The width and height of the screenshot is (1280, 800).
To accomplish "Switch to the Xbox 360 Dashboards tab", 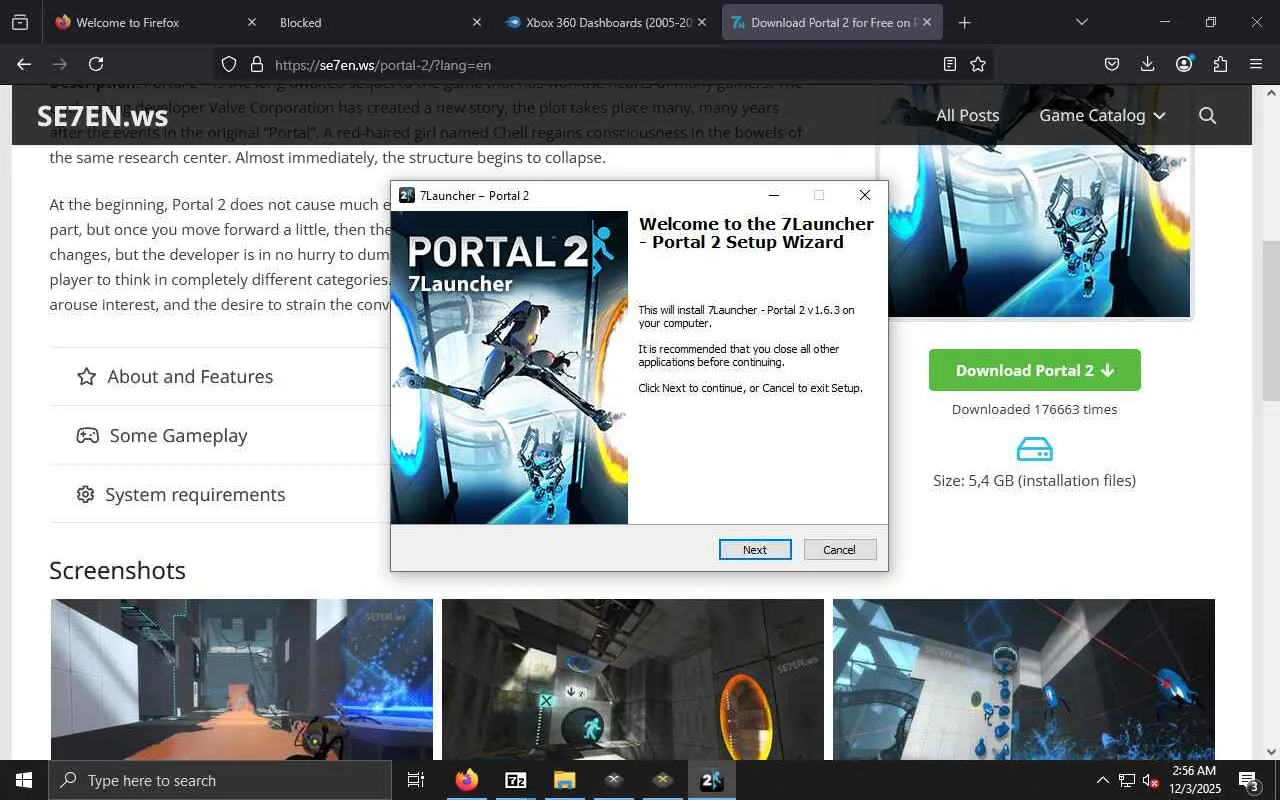I will pyautogui.click(x=606, y=22).
